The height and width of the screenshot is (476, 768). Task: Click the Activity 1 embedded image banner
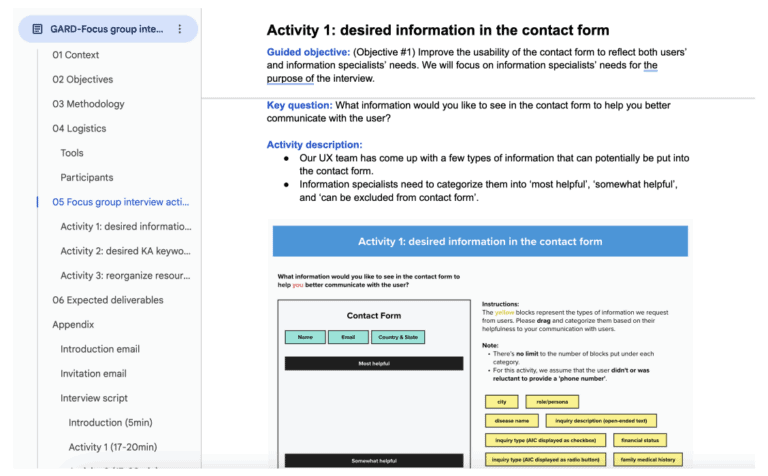pyautogui.click(x=480, y=241)
